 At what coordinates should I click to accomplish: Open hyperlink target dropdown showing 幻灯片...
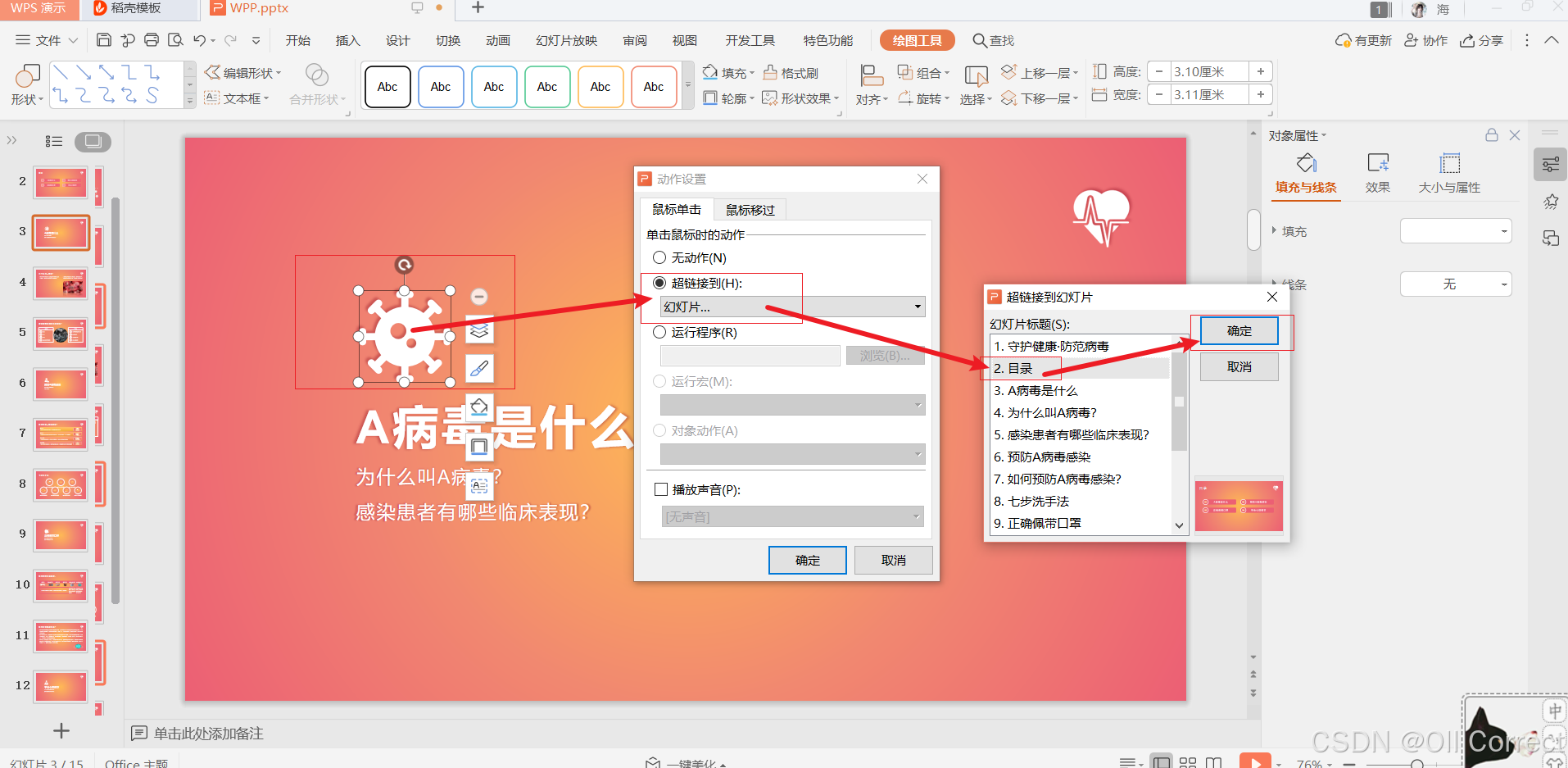793,307
